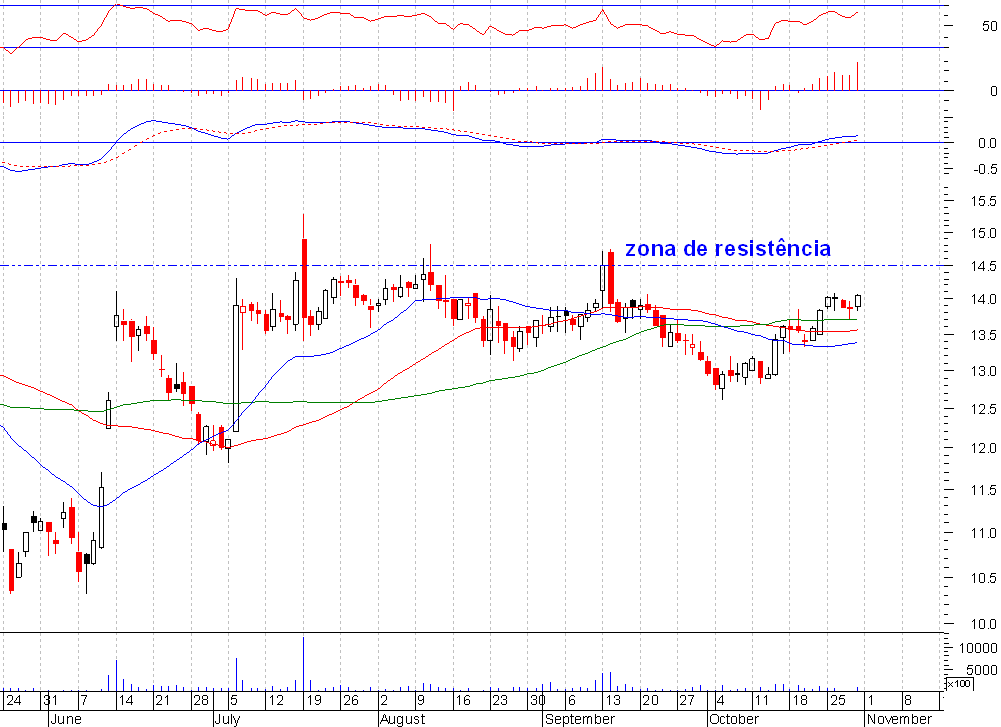Viewport: 1001px width, 727px height.
Task: Select the August month label
Action: (x=402, y=719)
